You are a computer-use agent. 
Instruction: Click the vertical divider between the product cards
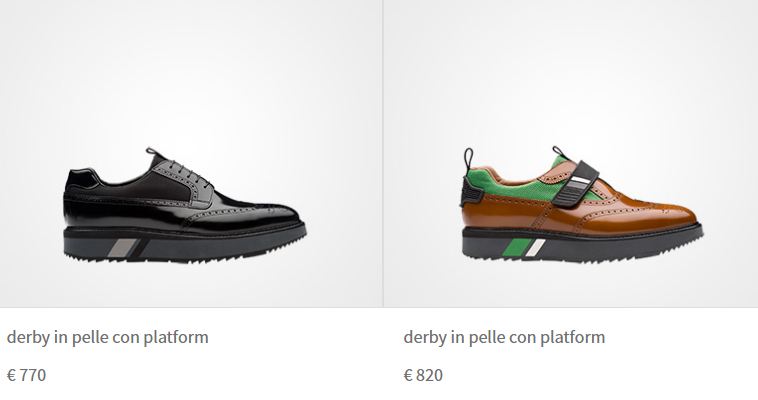coord(383,153)
